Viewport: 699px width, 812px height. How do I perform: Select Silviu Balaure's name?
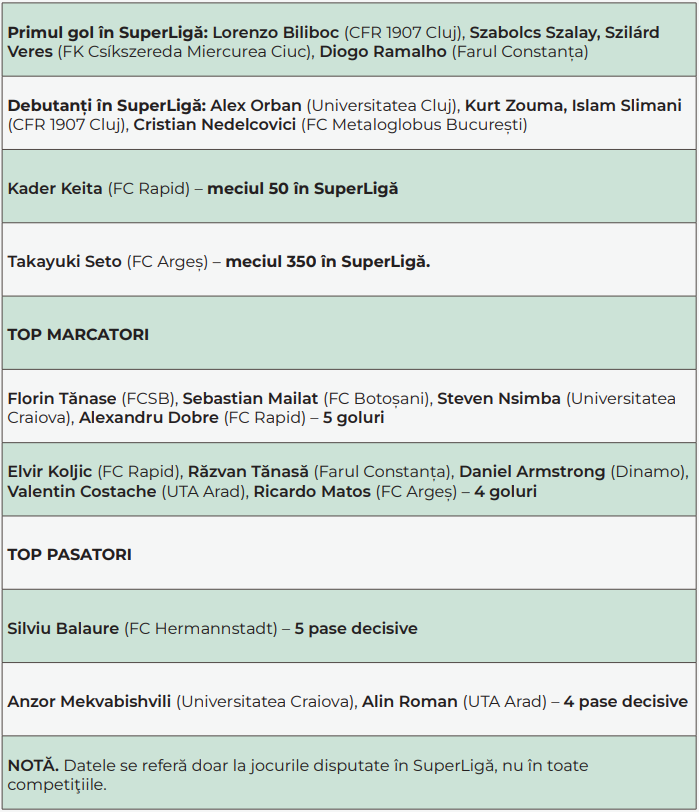tap(63, 628)
